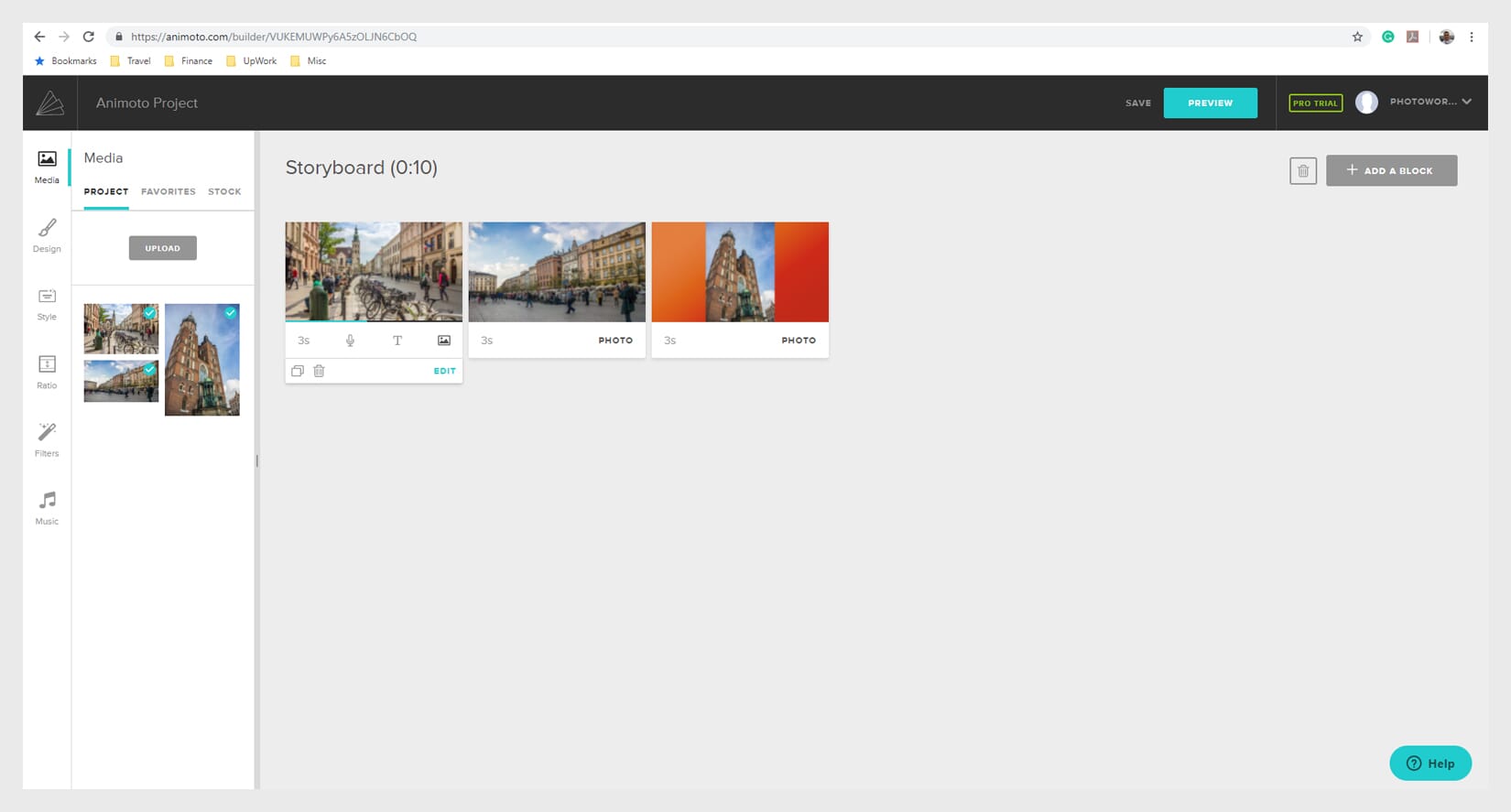Image resolution: width=1511 pixels, height=812 pixels.
Task: Toggle checkmark on square panorama media thumbnail
Action: point(149,369)
